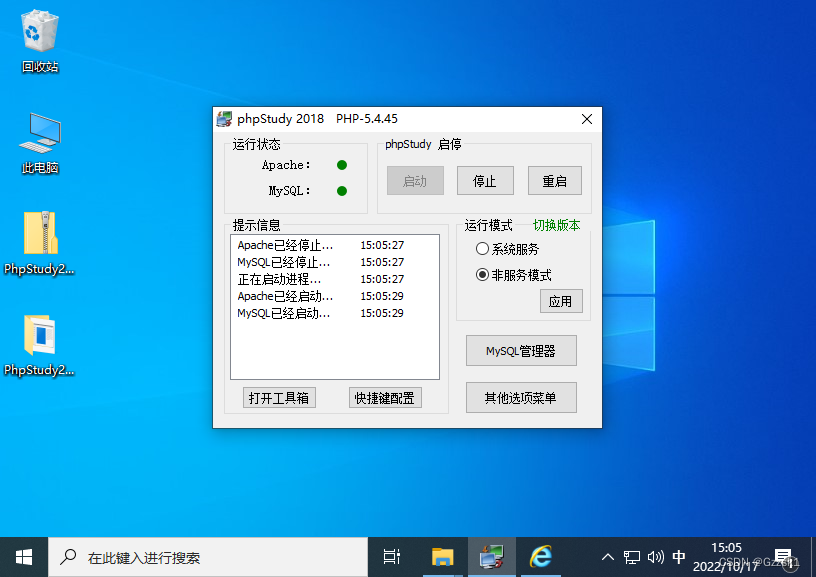Click the volume speaker tray icon
The width and height of the screenshot is (816, 577).
656,557
